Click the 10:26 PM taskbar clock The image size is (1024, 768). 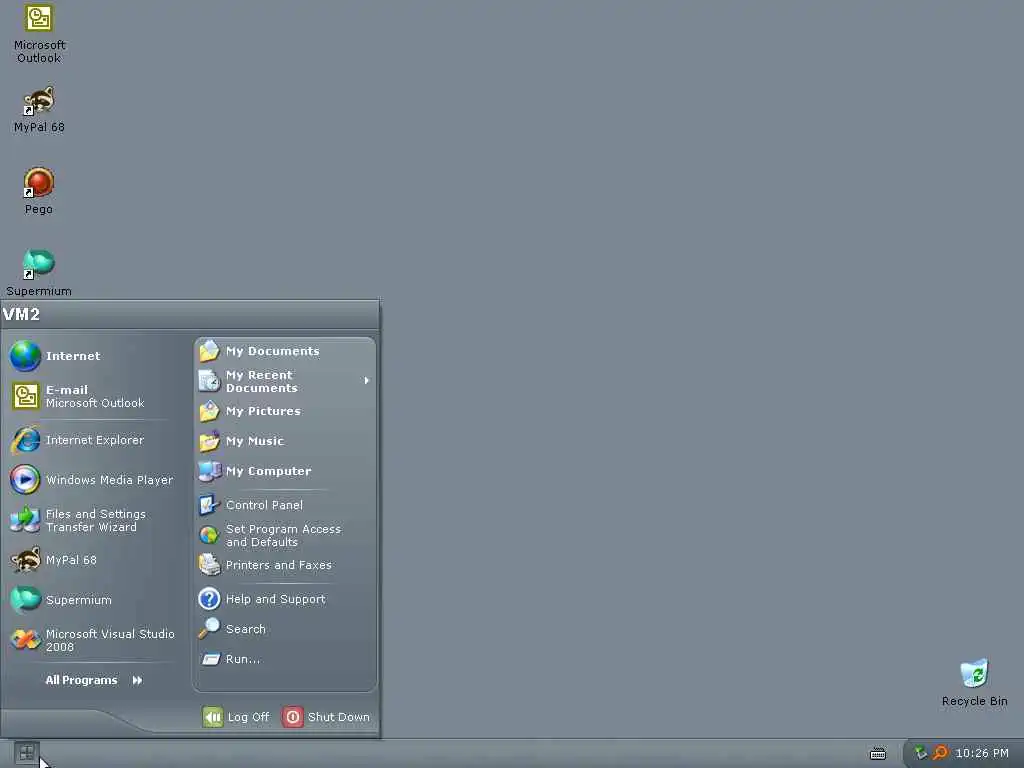click(982, 753)
